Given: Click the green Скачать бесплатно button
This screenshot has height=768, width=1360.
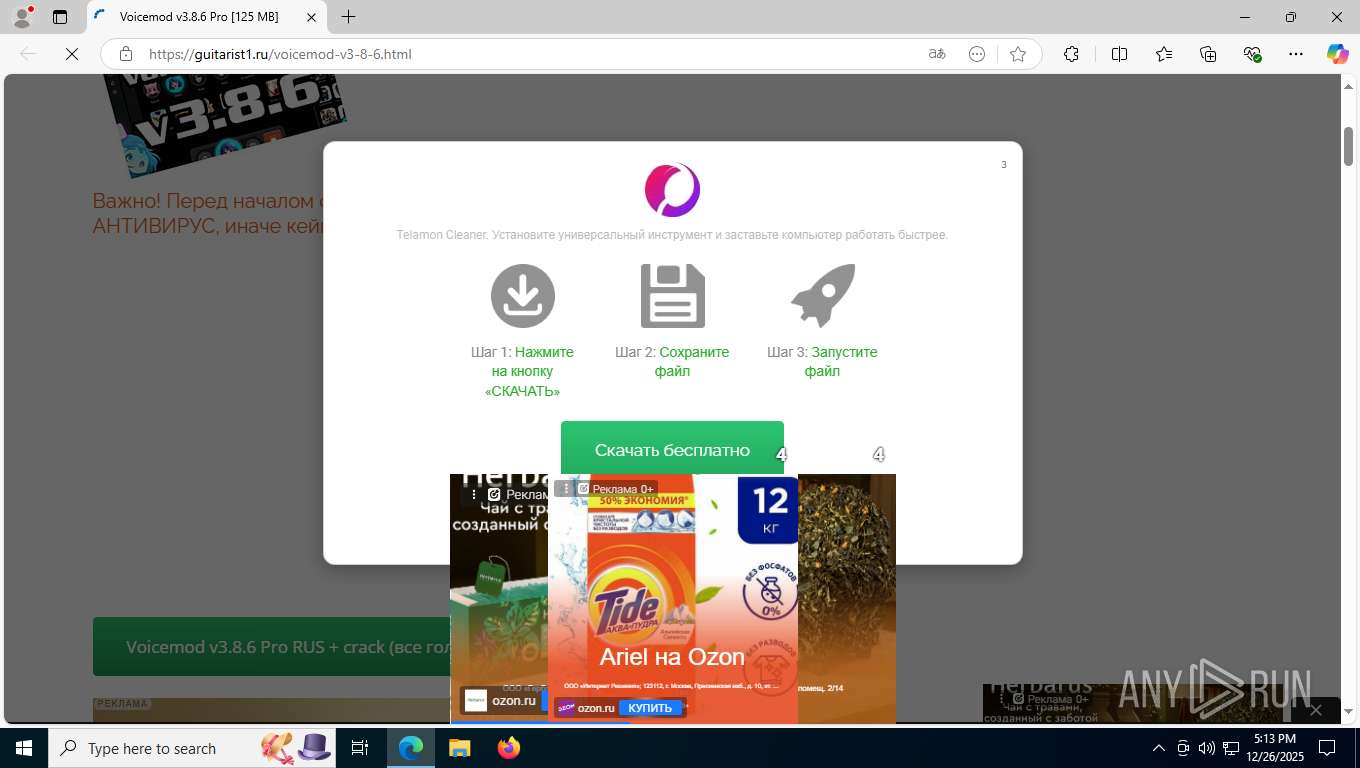Looking at the screenshot, I should (672, 448).
